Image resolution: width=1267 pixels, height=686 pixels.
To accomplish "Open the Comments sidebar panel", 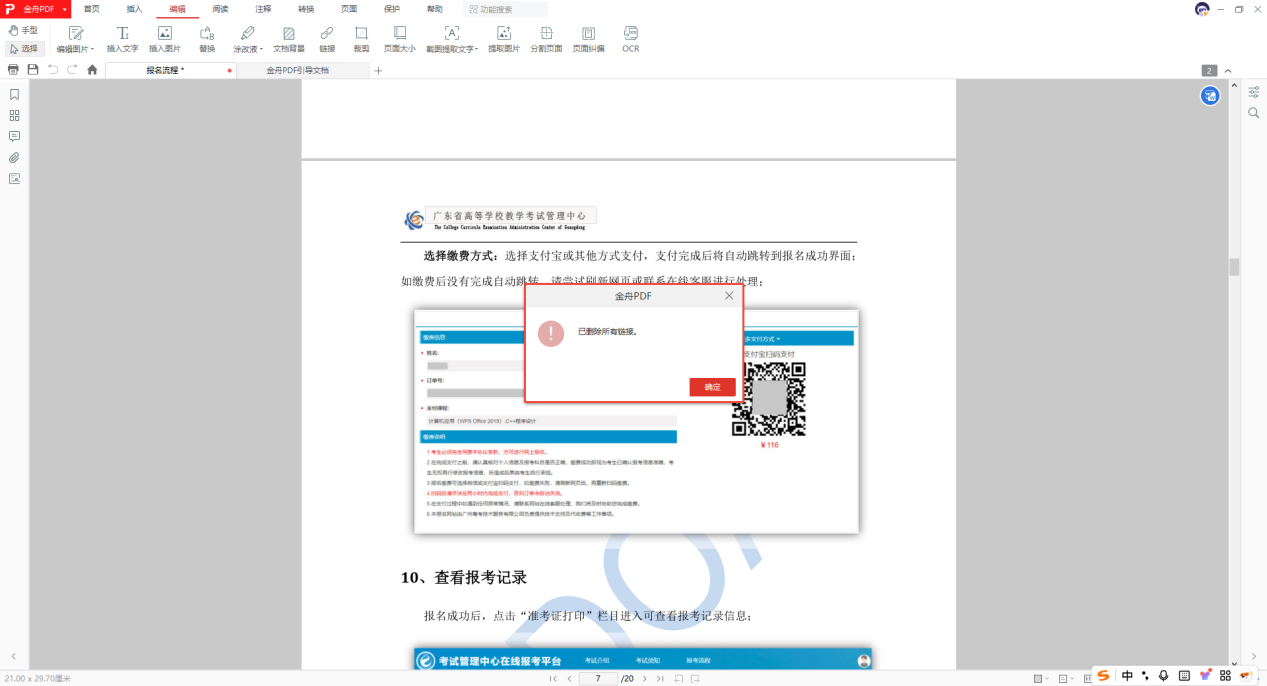I will 14,137.
